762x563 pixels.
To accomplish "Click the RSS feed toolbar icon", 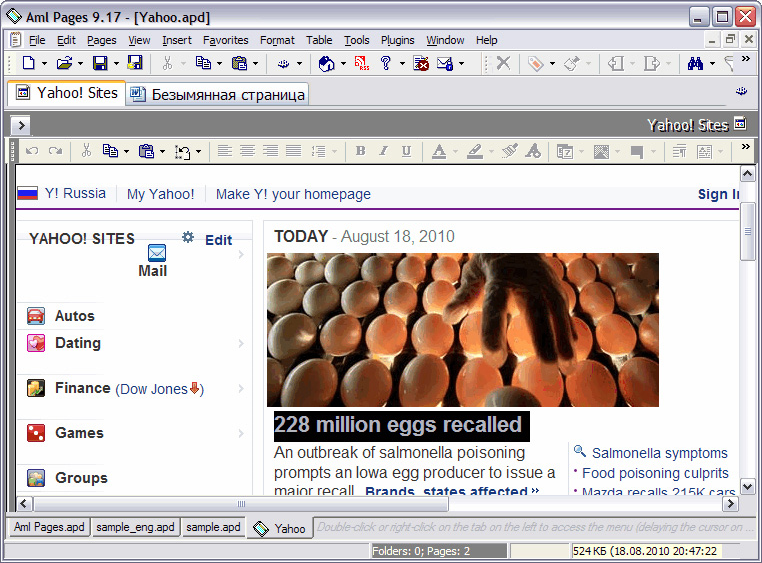I will coord(361,63).
